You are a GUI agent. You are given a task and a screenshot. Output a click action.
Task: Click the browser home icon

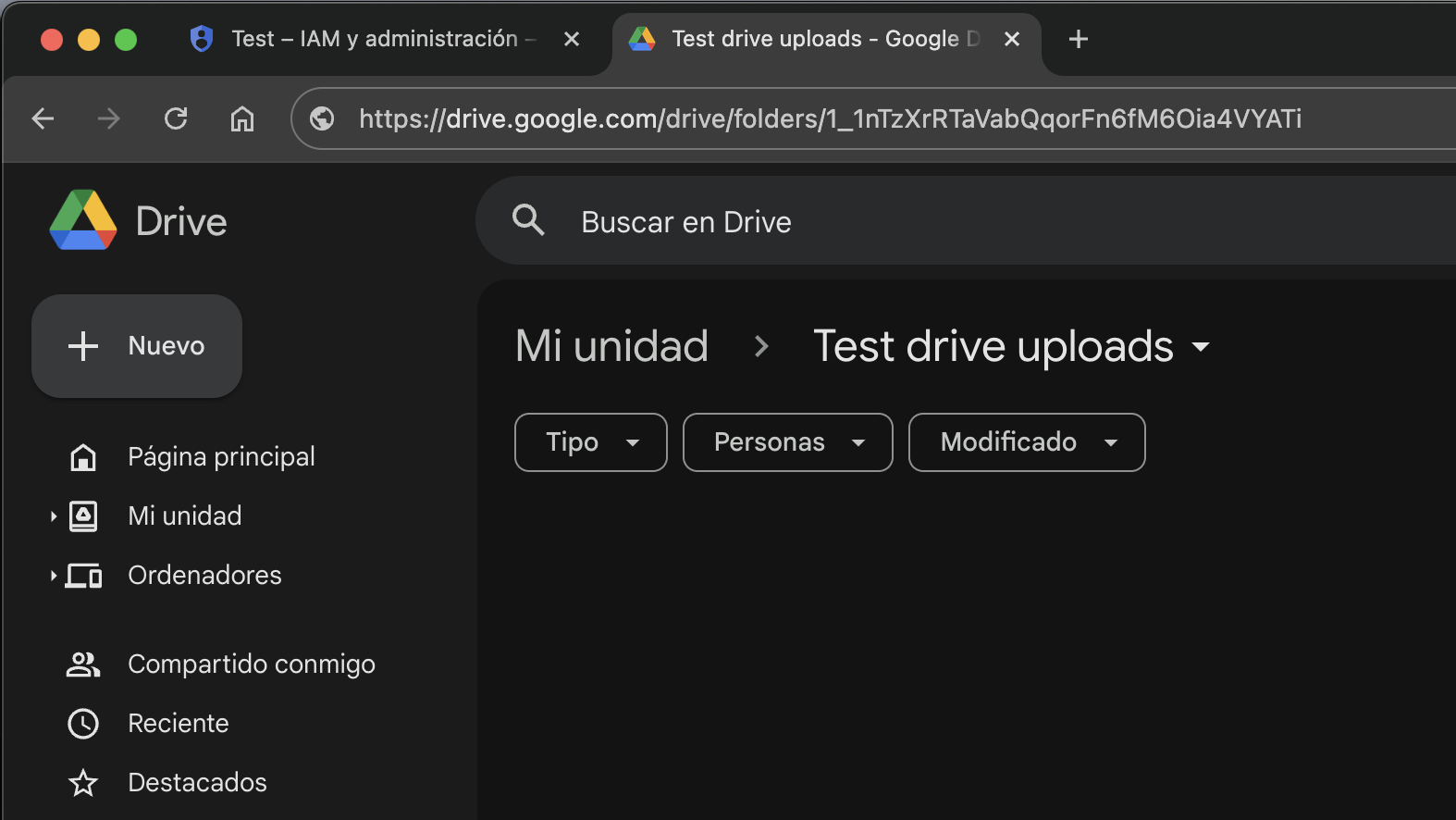[242, 118]
